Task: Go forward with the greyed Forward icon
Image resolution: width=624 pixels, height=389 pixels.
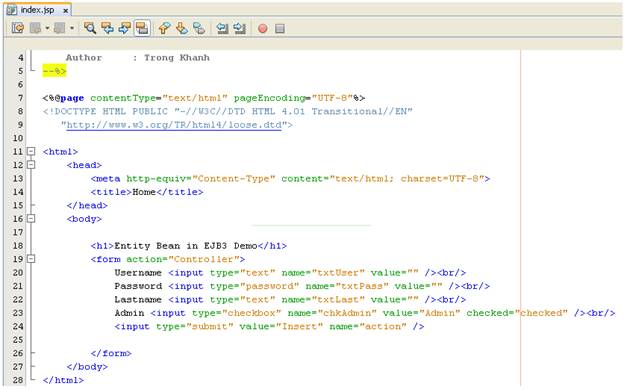Action: (60, 28)
